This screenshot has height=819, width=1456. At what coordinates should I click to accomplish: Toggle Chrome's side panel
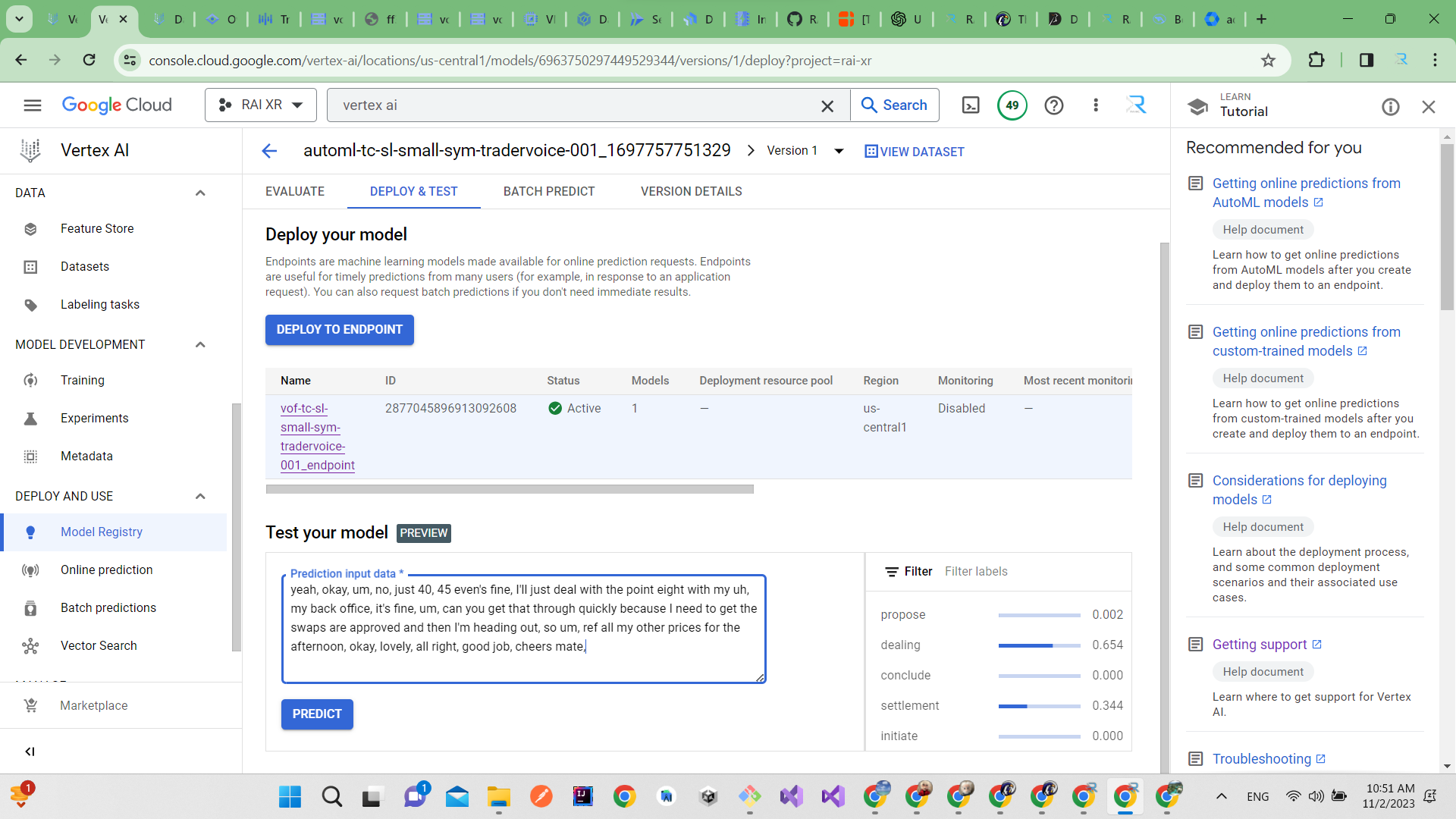(1367, 60)
